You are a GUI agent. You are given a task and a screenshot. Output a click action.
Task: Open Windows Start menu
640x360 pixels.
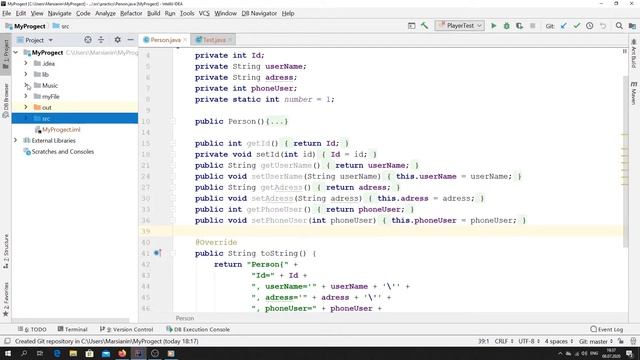pos(8,353)
